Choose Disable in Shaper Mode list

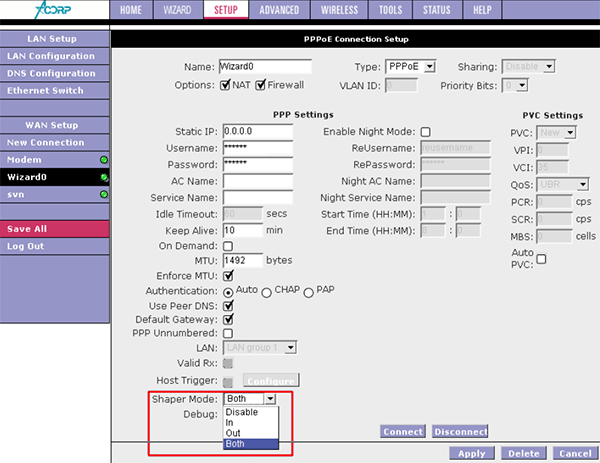[x=251, y=412]
